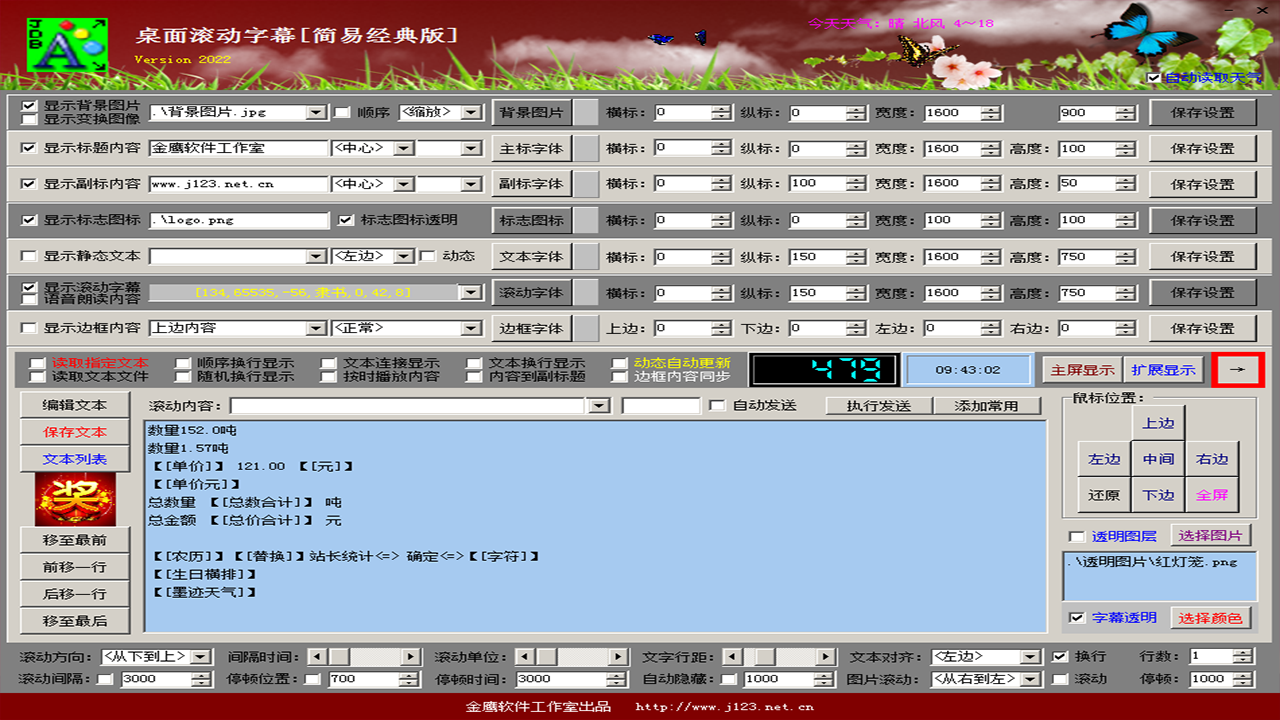Switch to 主屏显示 display mode
The image size is (1280, 720).
[1081, 370]
